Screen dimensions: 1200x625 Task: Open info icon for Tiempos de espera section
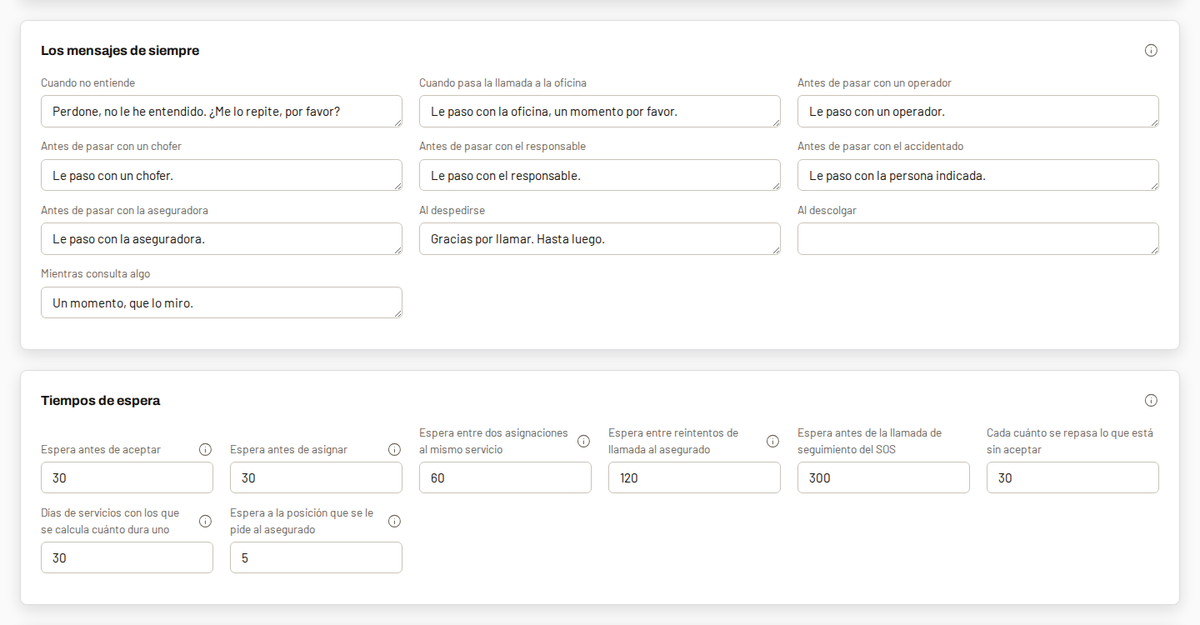(1151, 400)
